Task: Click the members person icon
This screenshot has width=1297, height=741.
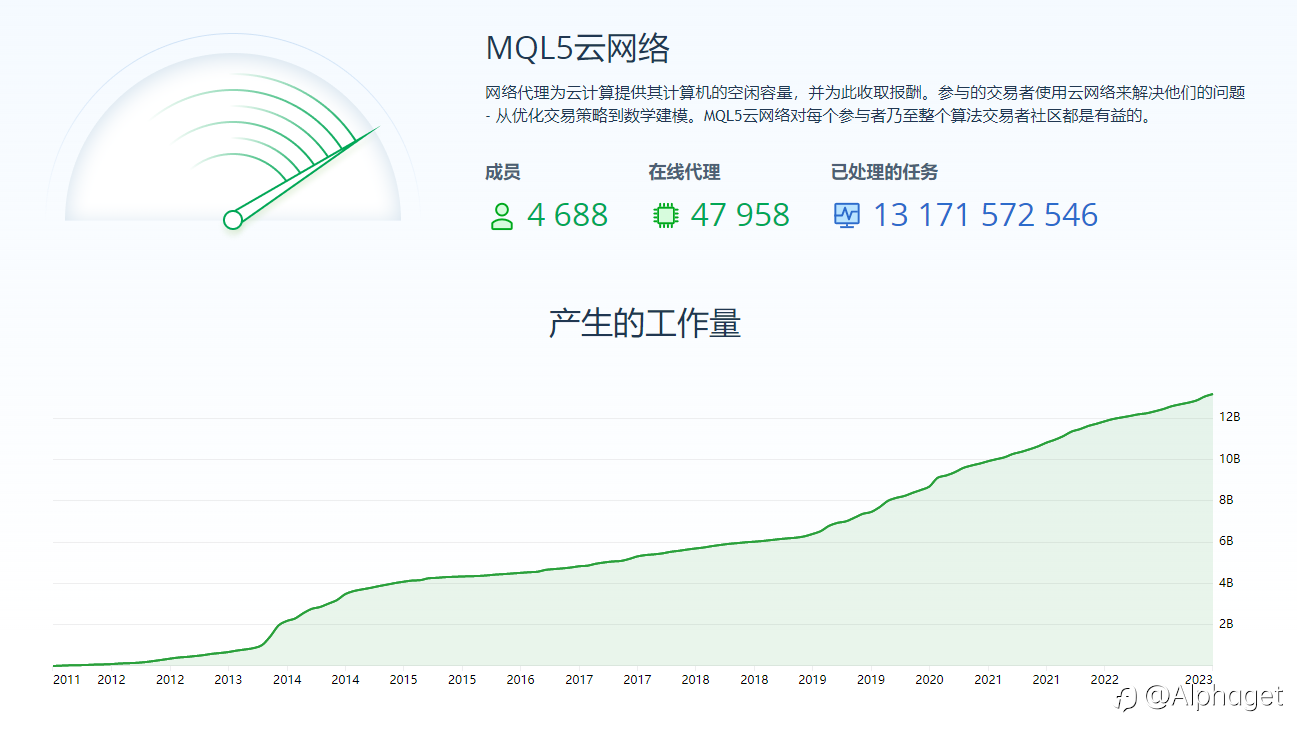Action: coord(502,216)
